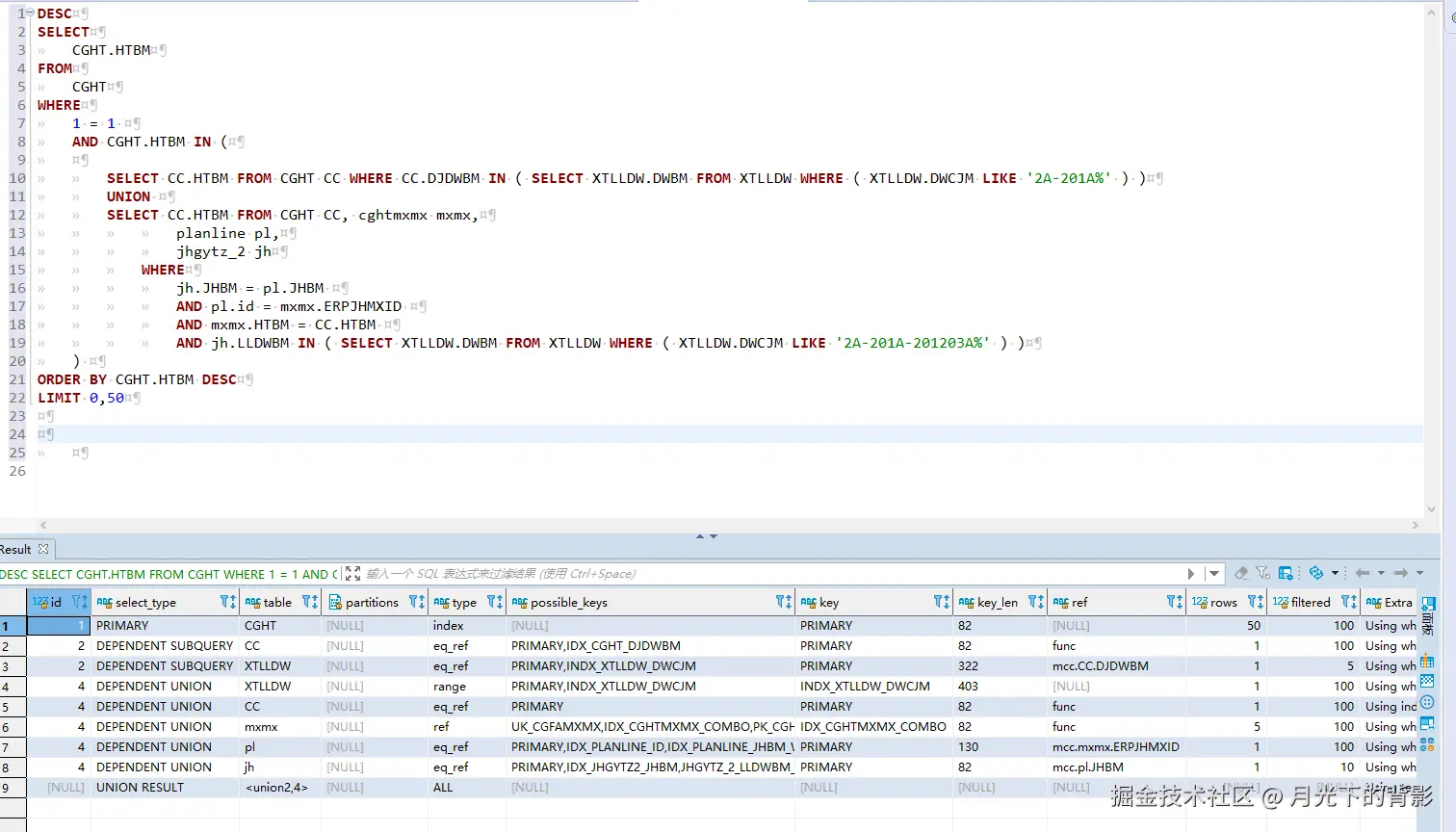Click the back navigation arrow

coord(1362,573)
